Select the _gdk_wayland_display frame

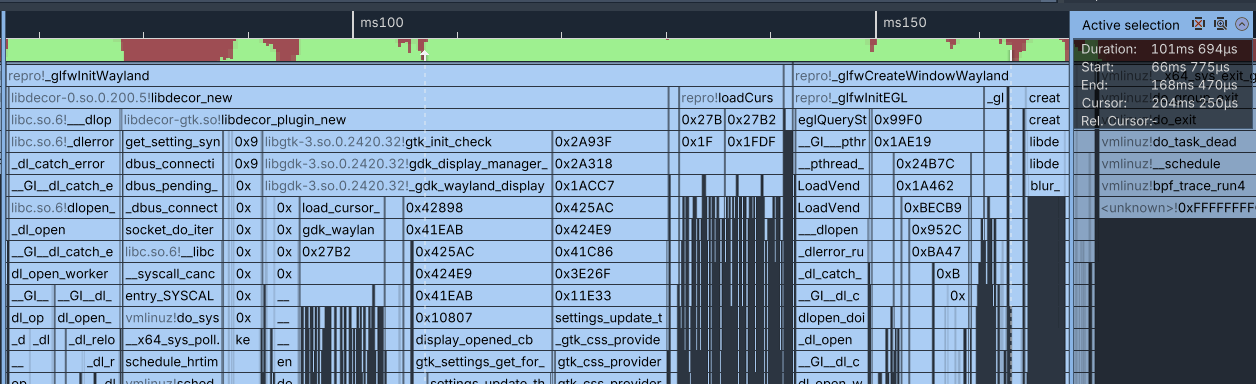[407, 186]
